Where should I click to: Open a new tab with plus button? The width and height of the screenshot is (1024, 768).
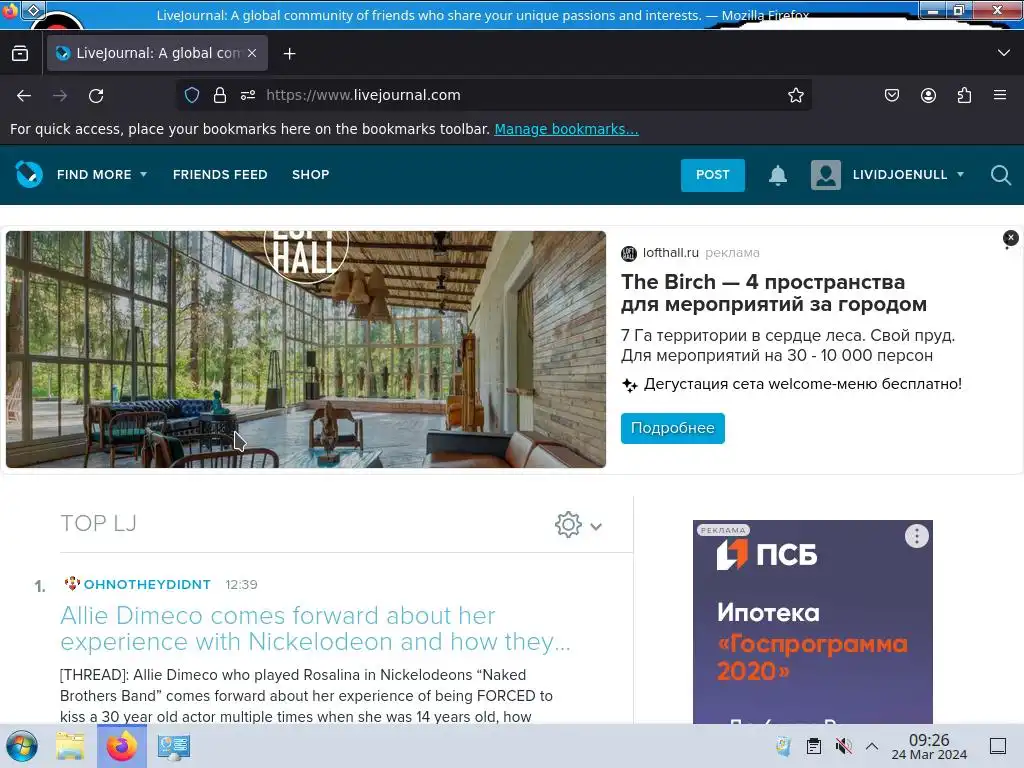[x=289, y=54]
